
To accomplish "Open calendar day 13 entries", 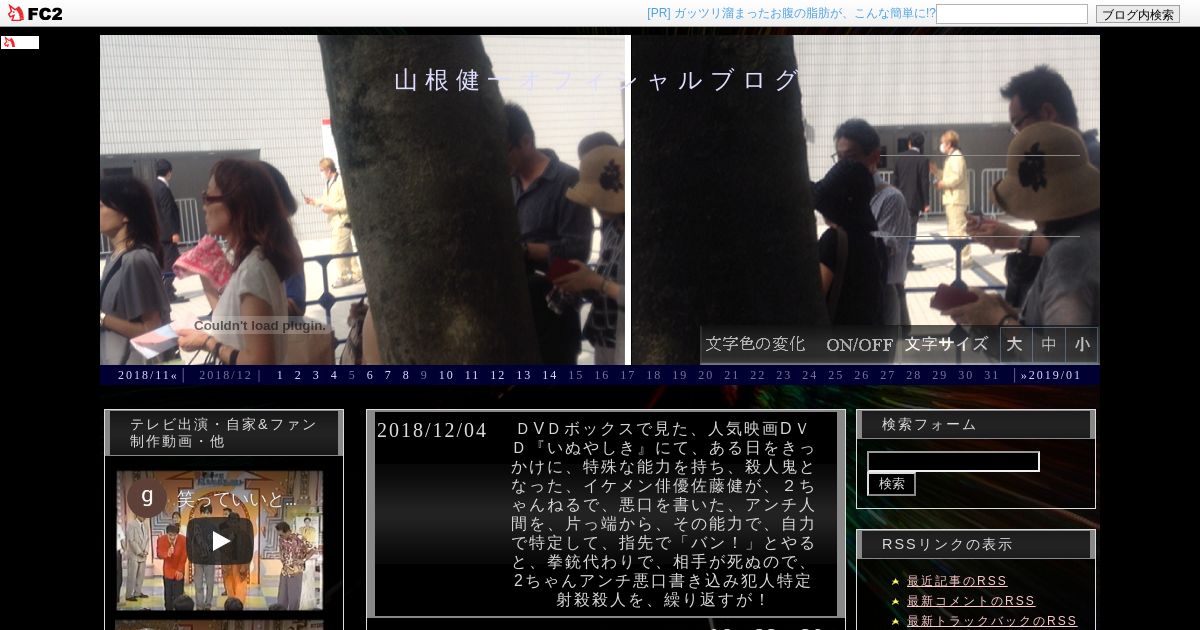I will tap(524, 375).
